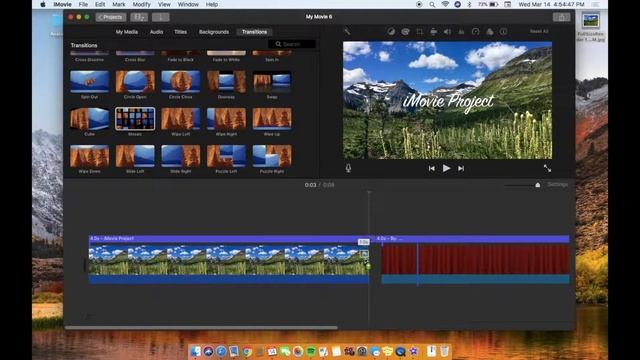The width and height of the screenshot is (640, 360).
Task: Open the speed adjustment tool
Action: point(476,31)
